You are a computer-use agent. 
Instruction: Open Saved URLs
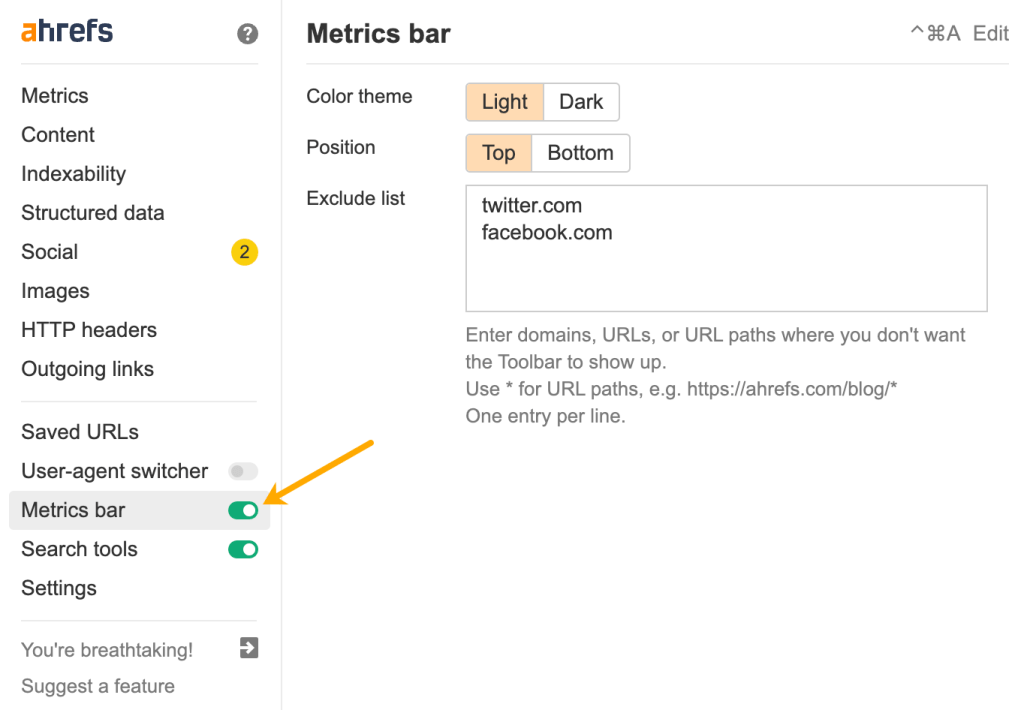pos(79,431)
